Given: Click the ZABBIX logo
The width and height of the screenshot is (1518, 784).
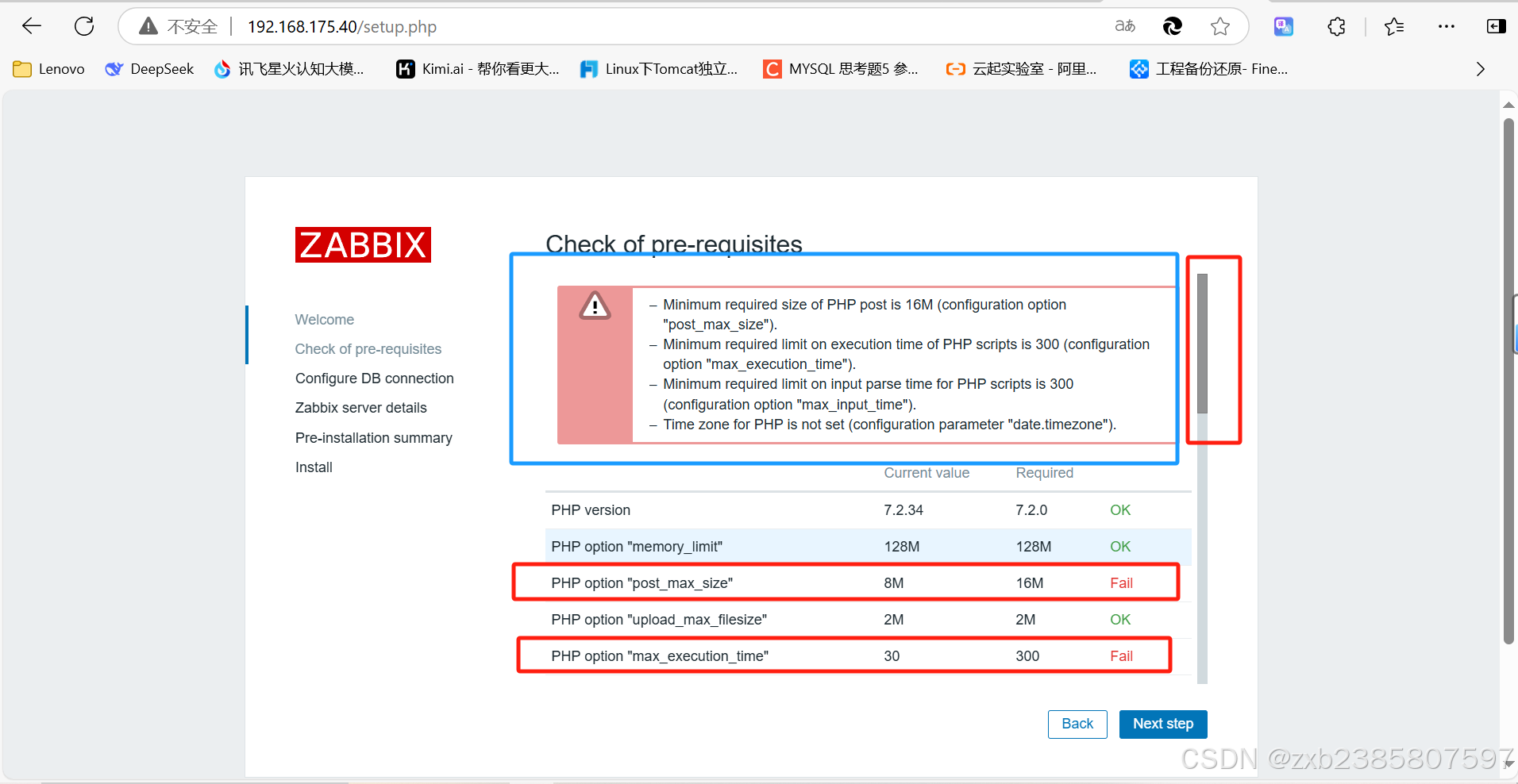Looking at the screenshot, I should 362,244.
